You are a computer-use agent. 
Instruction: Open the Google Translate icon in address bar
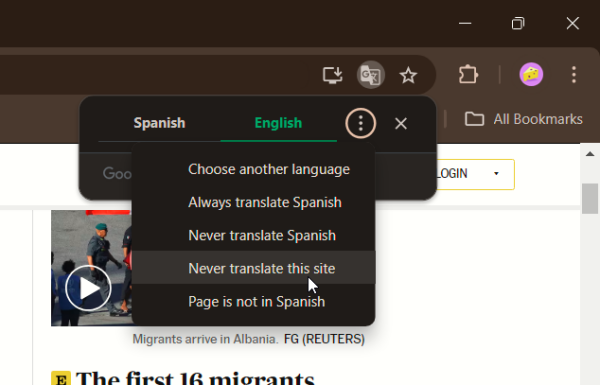point(370,75)
